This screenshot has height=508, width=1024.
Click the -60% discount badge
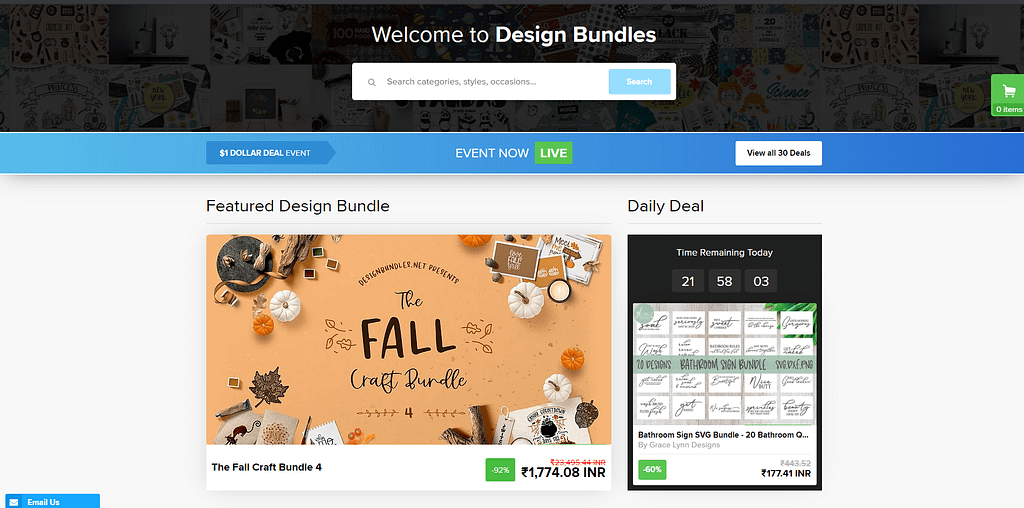(652, 469)
